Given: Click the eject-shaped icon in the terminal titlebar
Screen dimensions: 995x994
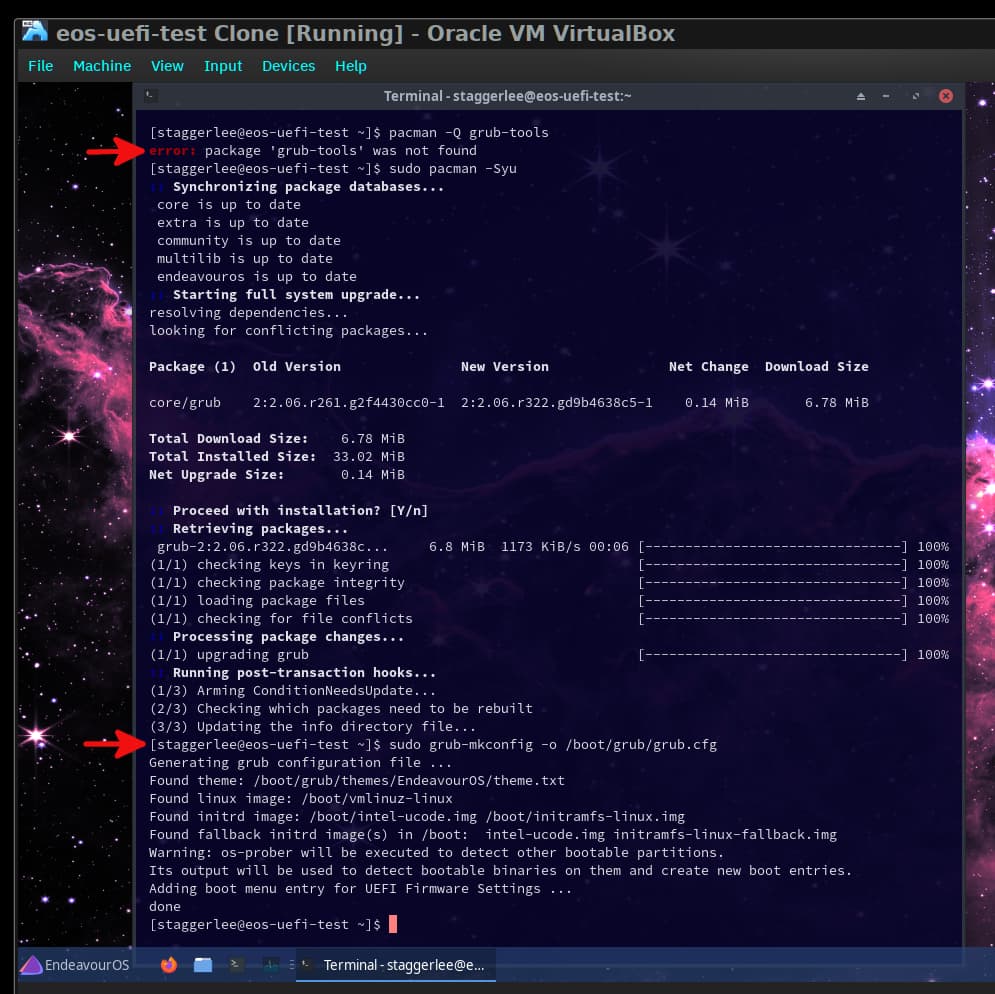Looking at the screenshot, I should [861, 95].
